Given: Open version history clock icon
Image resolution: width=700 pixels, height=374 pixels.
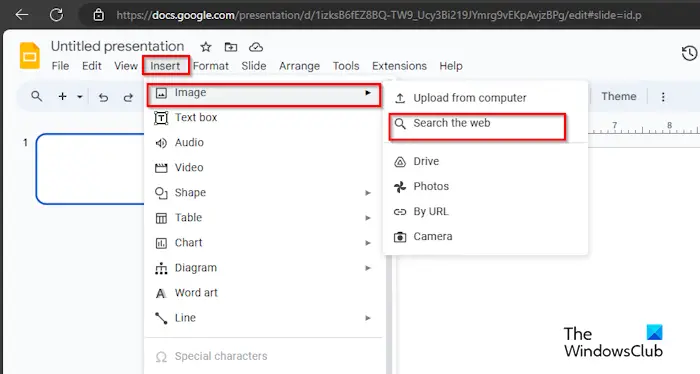Looking at the screenshot, I should (x=689, y=54).
